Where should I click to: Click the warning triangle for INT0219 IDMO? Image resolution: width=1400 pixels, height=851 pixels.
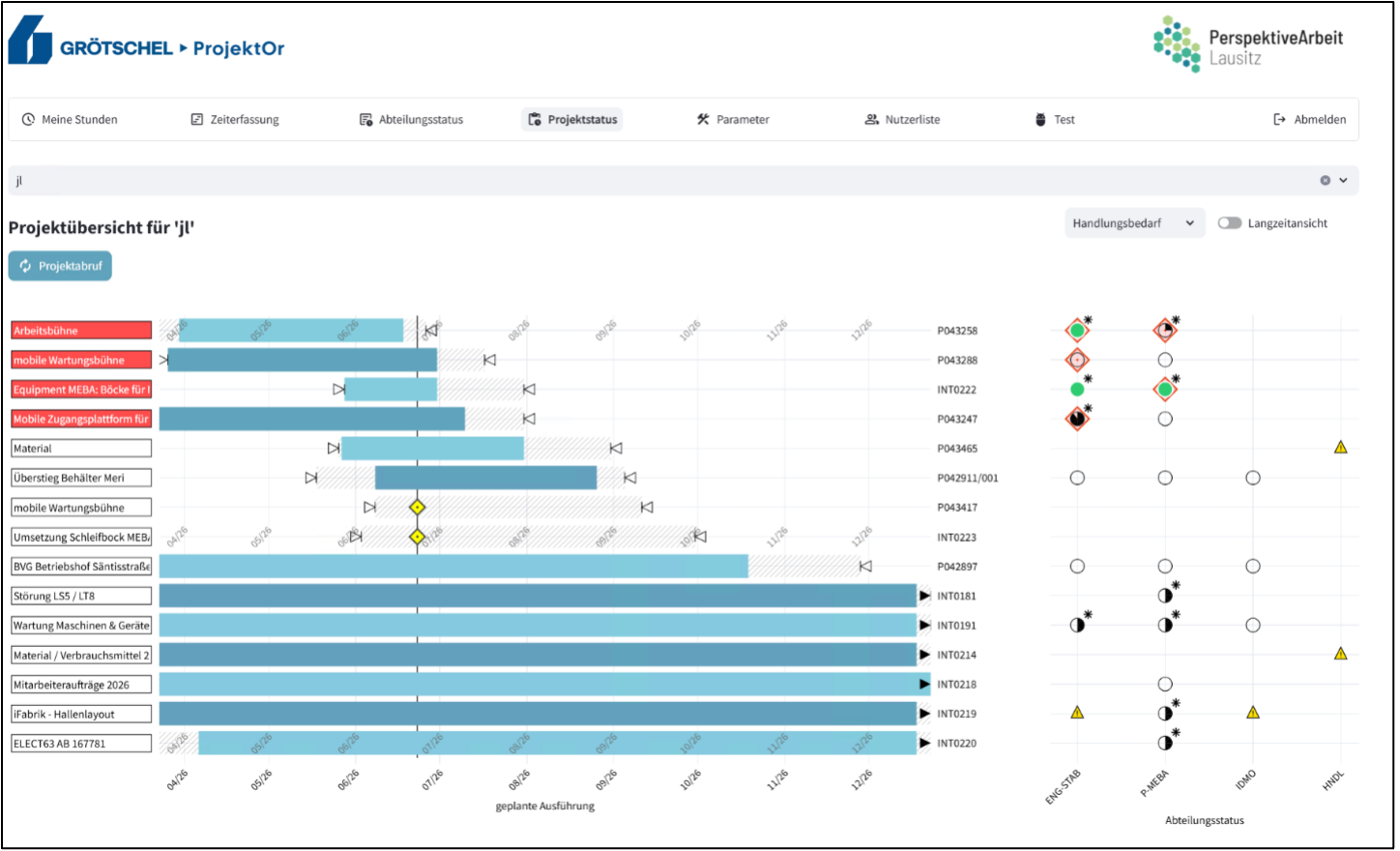click(x=1253, y=713)
